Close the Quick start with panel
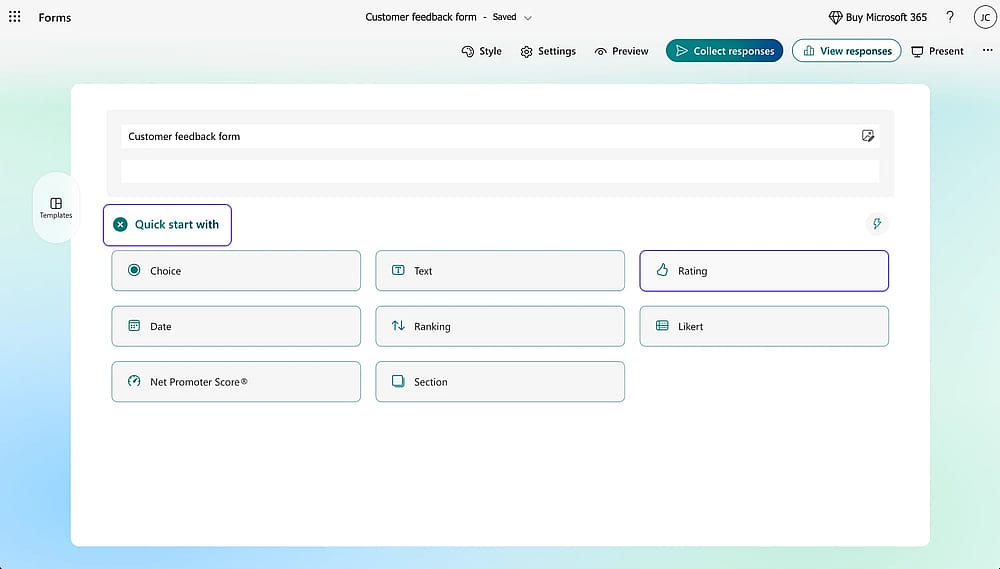Image resolution: width=1000 pixels, height=569 pixels. [120, 225]
